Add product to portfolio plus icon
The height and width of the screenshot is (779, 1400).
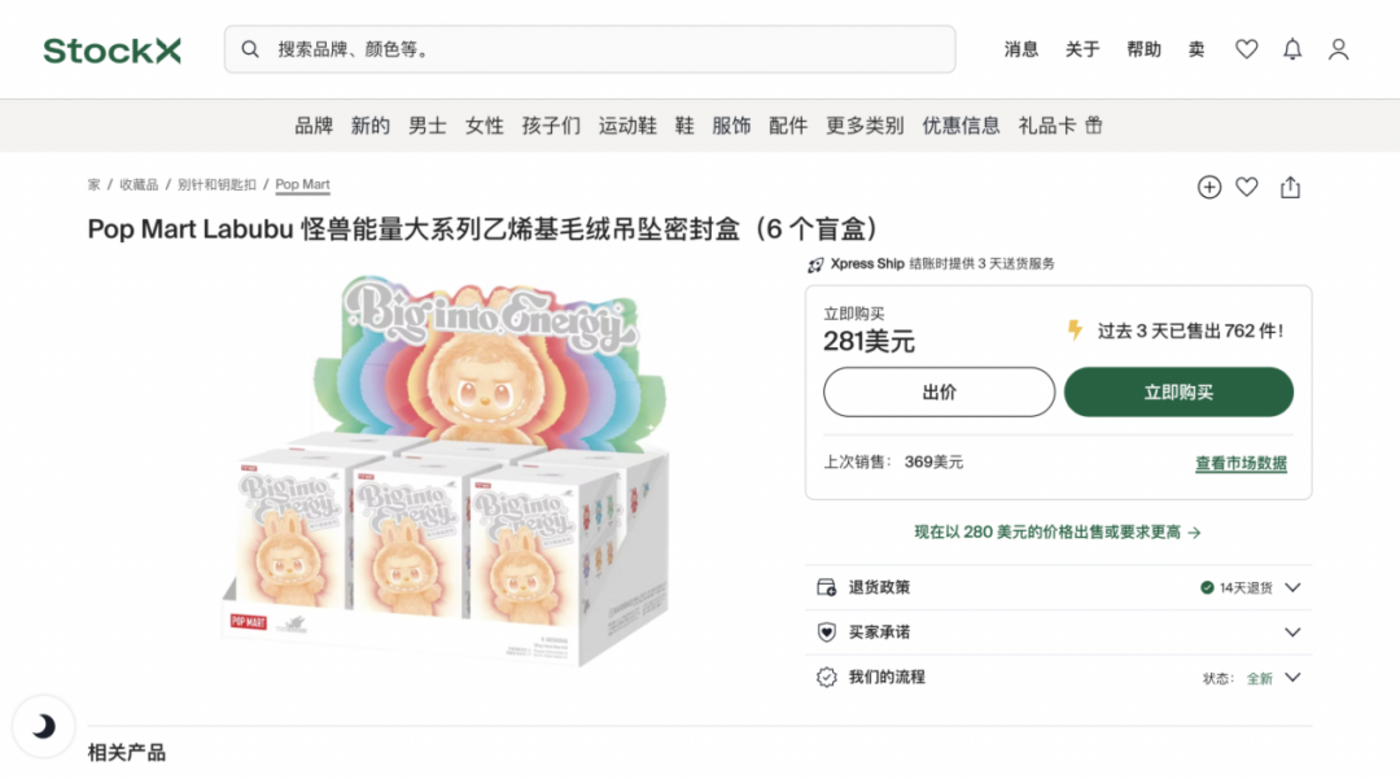[x=1210, y=187]
